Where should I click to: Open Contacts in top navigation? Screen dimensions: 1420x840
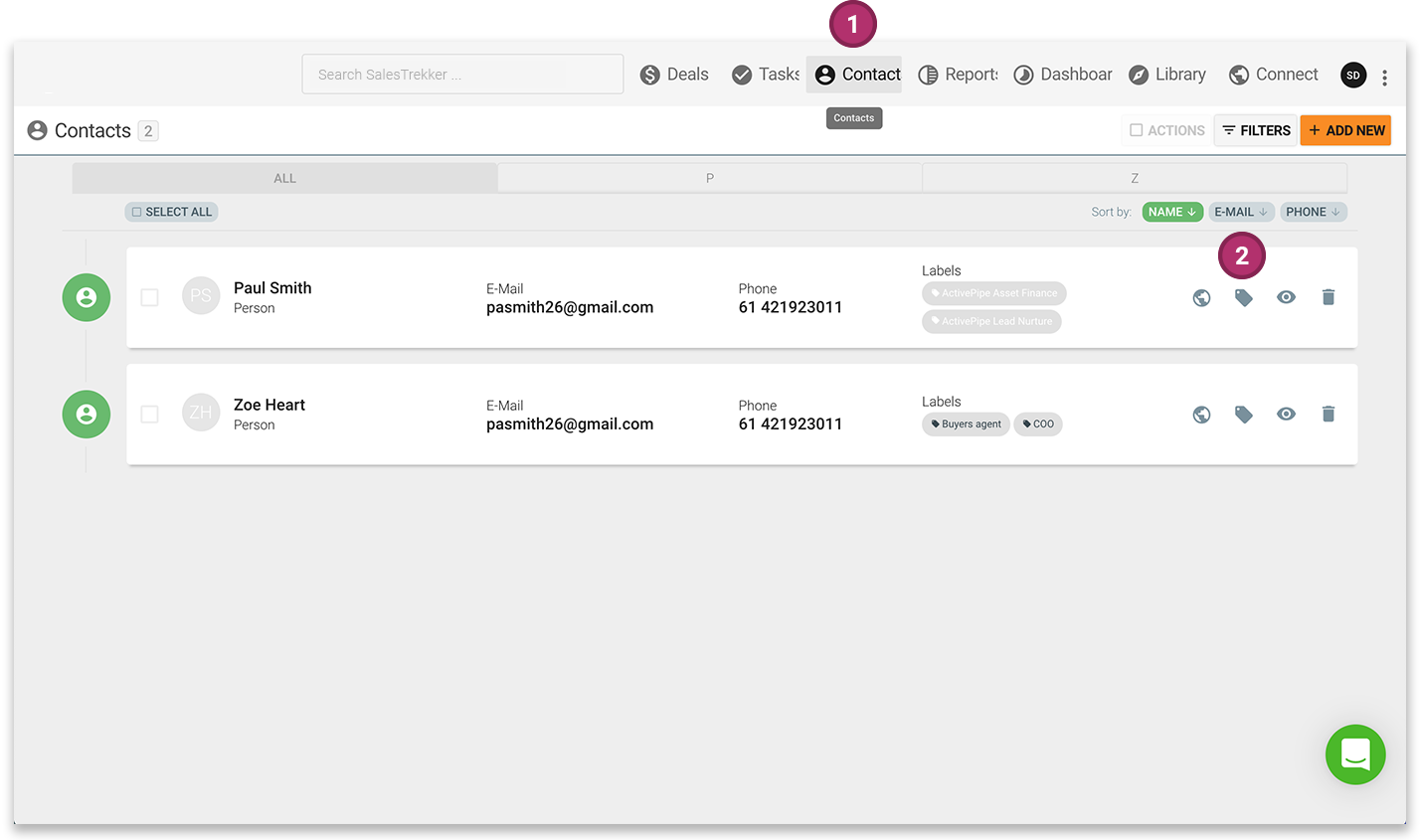[x=854, y=75]
